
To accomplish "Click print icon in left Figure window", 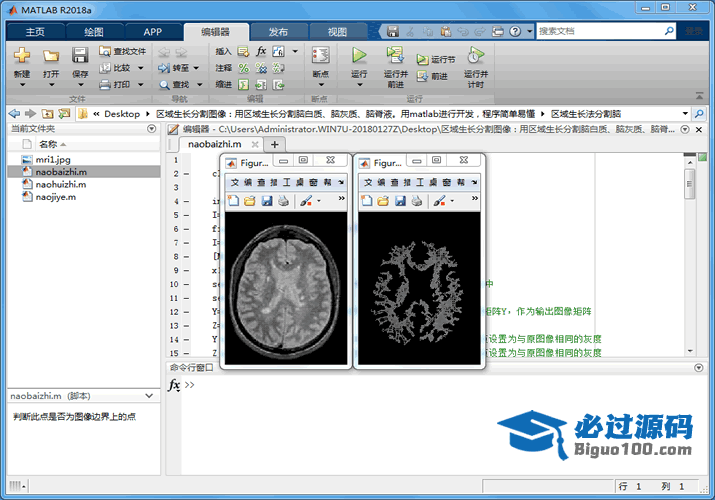I will [284, 201].
